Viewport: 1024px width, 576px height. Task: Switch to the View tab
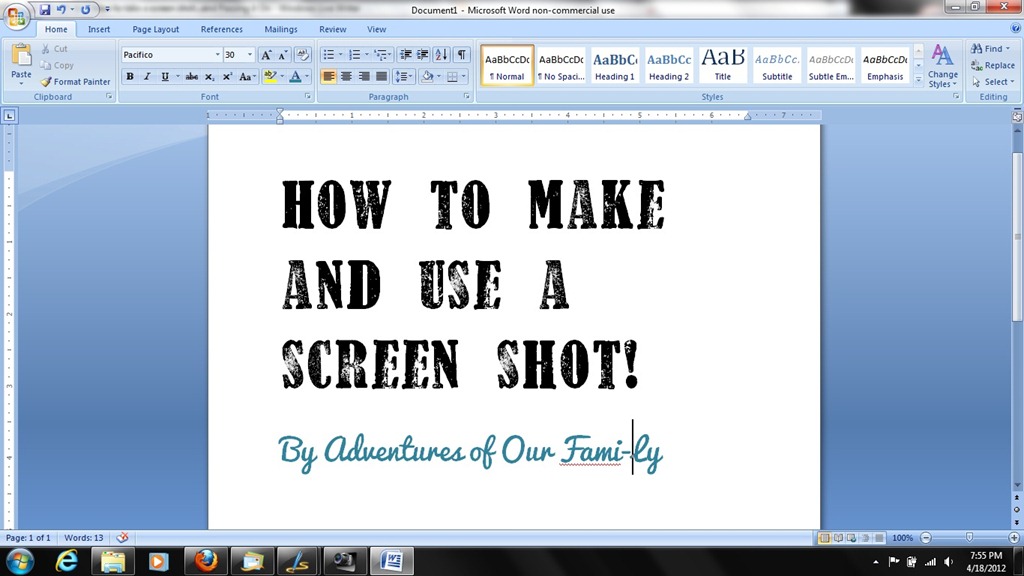(x=376, y=29)
